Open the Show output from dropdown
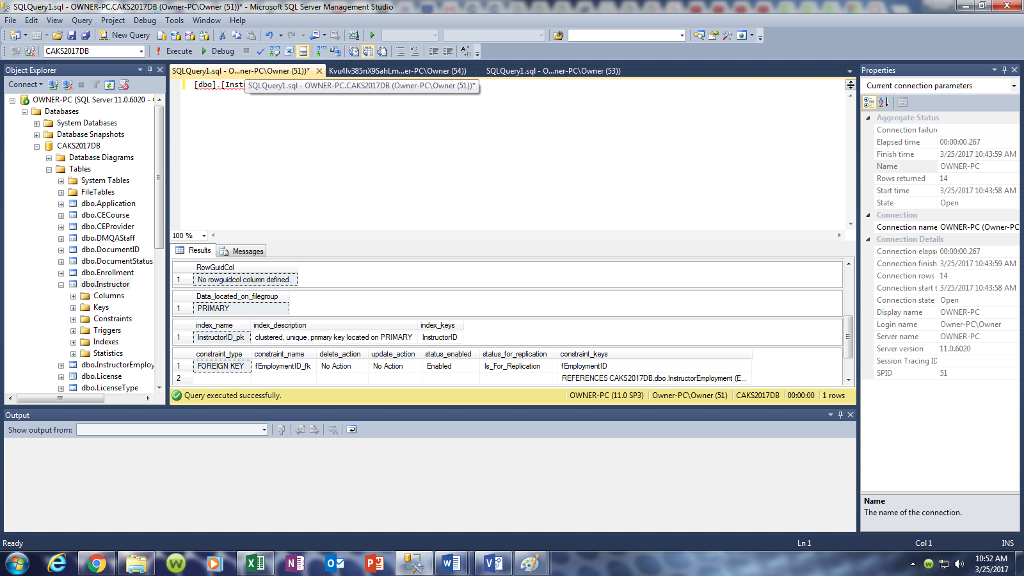The image size is (1024, 576). (x=265, y=430)
